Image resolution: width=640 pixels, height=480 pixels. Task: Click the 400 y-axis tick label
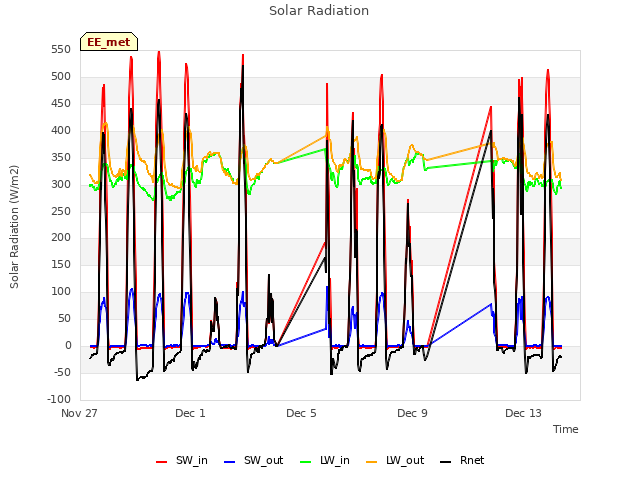(x=61, y=131)
